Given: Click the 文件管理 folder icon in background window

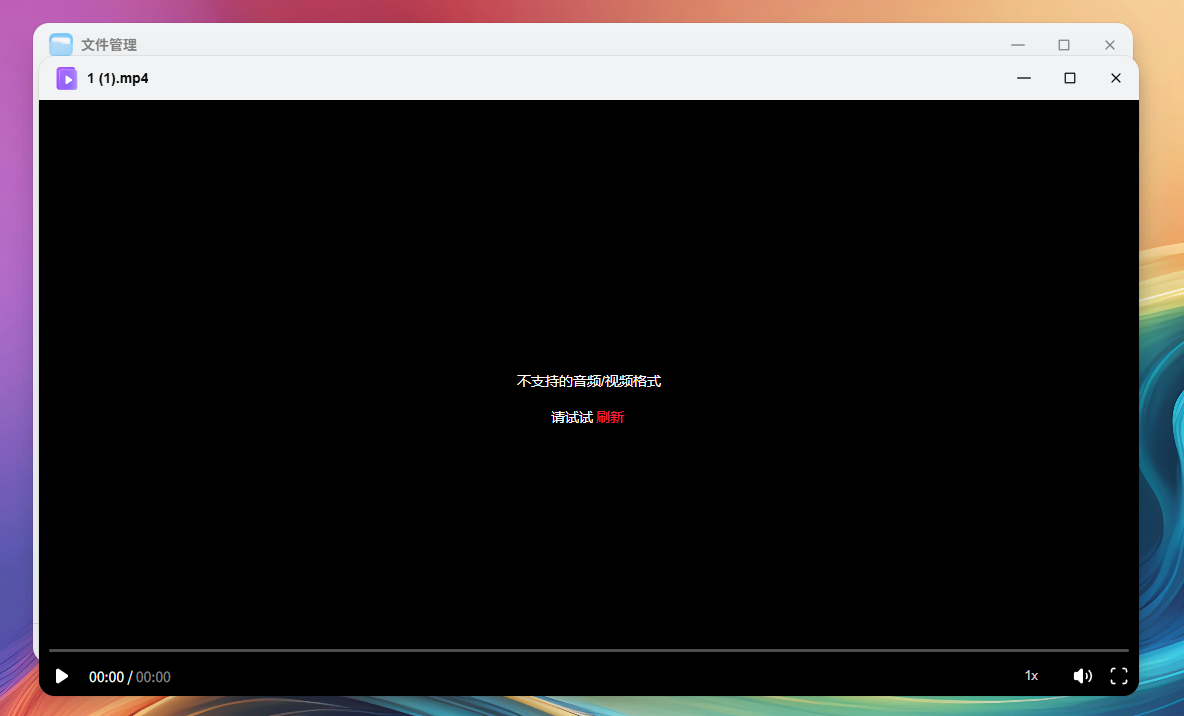Looking at the screenshot, I should 61,45.
